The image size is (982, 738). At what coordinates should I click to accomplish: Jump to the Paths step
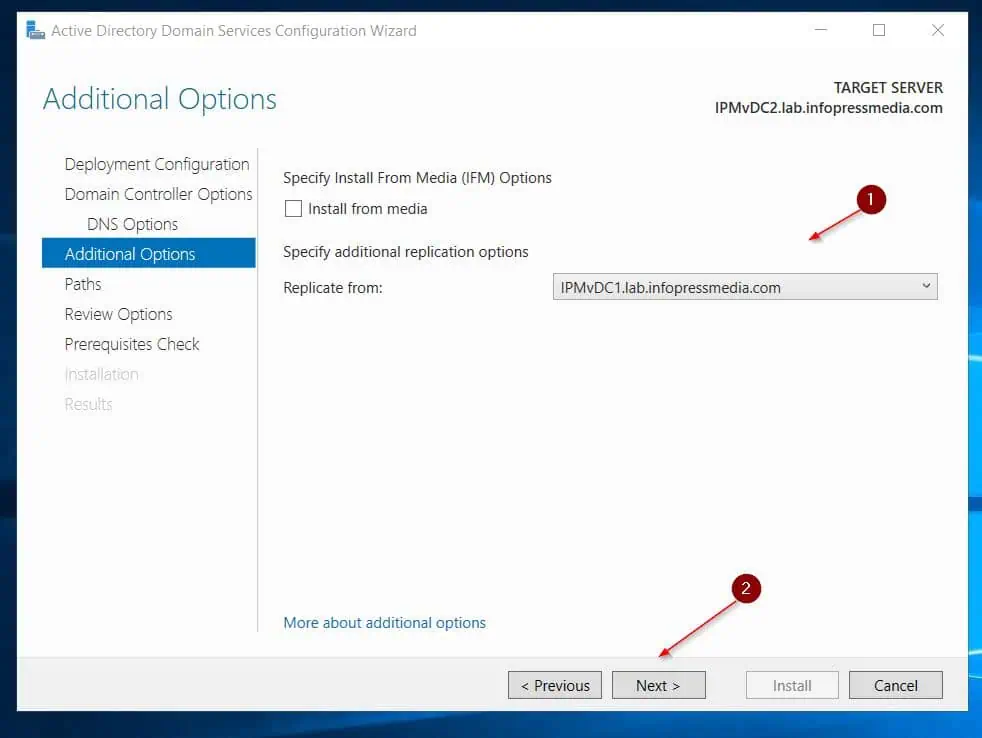click(x=83, y=284)
